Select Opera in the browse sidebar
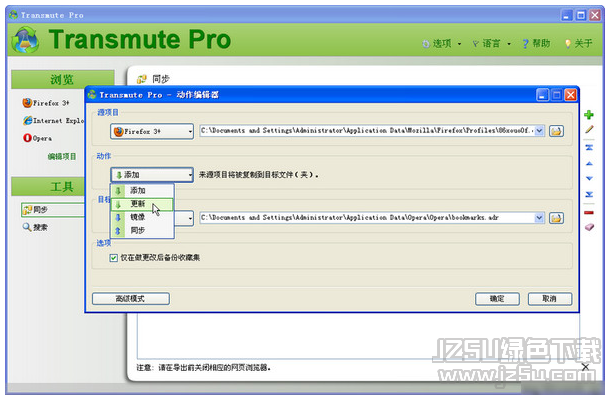The width and height of the screenshot is (614, 402). coord(38,138)
